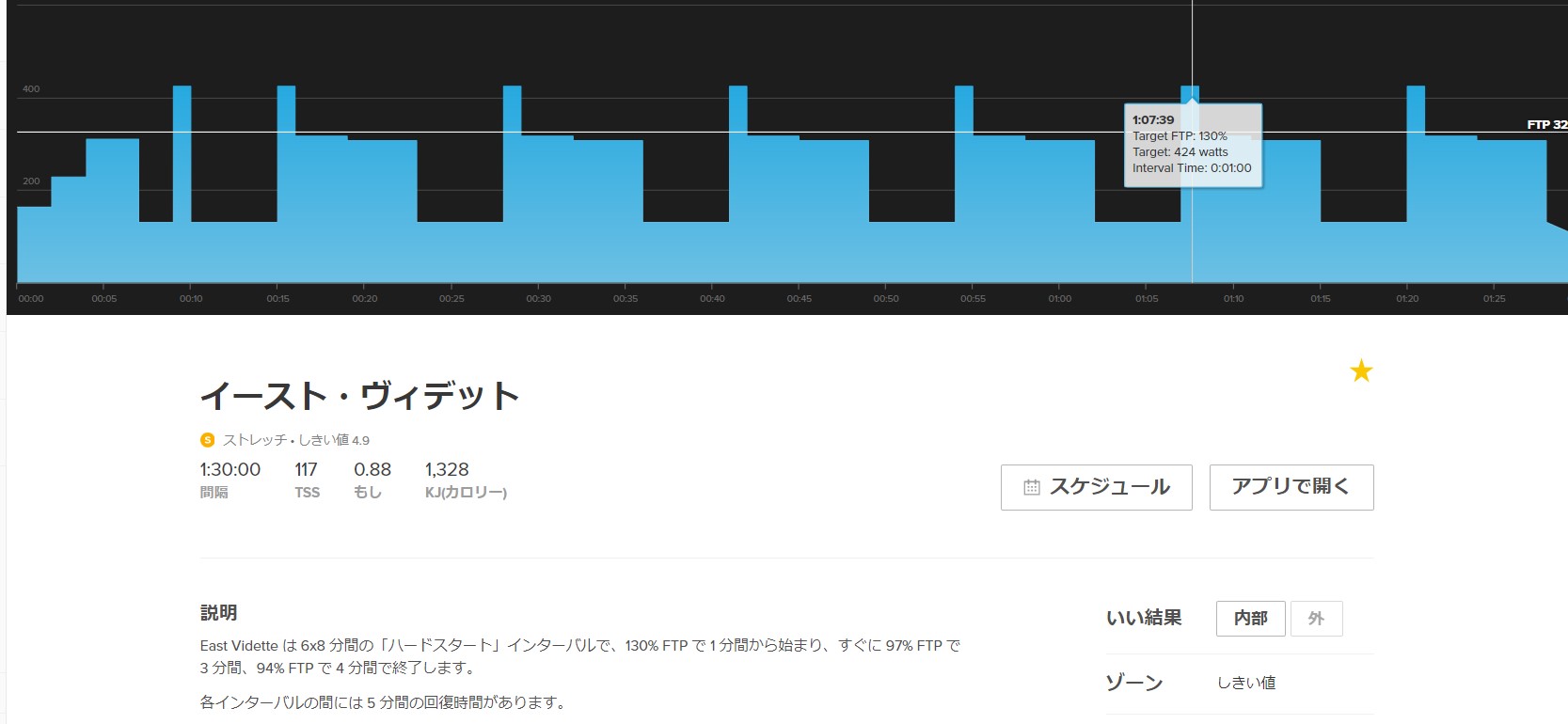Click the FTP line label on chart
1568x724 pixels.
click(x=1546, y=124)
